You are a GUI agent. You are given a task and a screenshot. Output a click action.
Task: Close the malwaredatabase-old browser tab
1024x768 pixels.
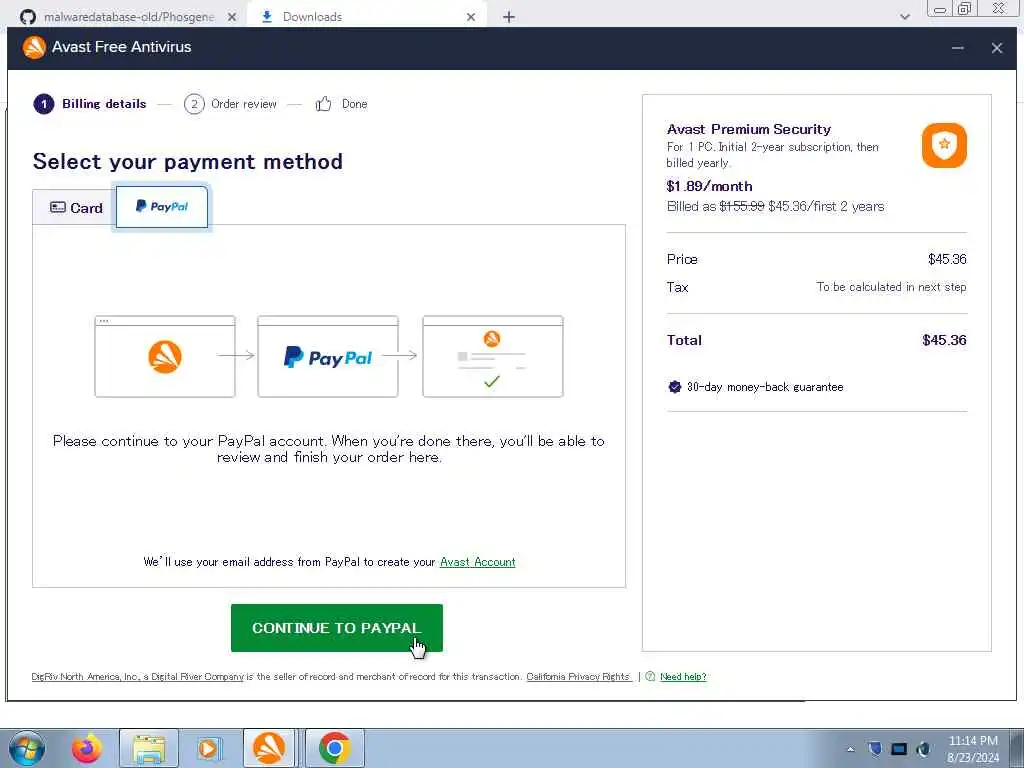click(232, 17)
